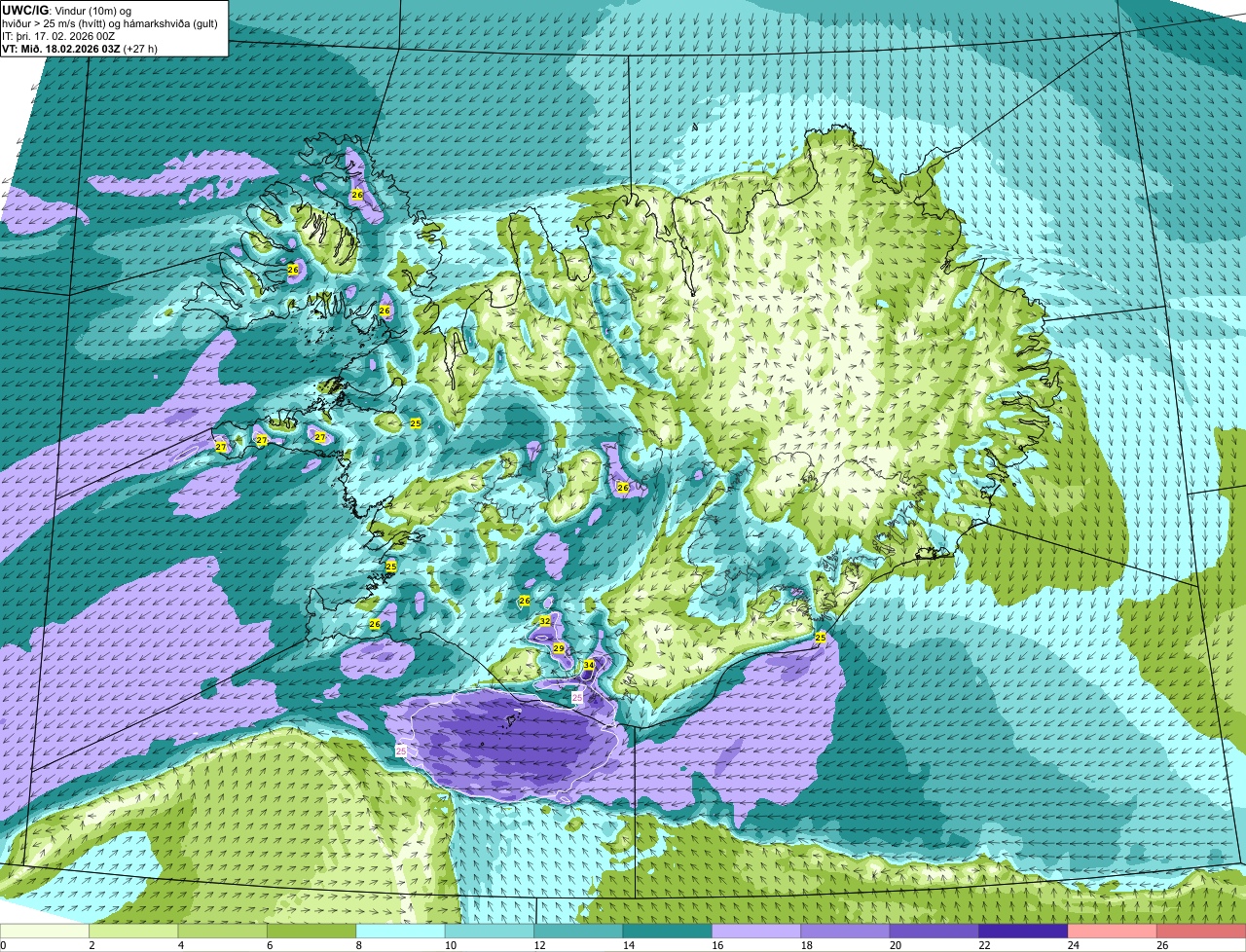Click the 24–26 m/s pink legend swatch
Screen dimensions: 1246x952
(1113, 931)
